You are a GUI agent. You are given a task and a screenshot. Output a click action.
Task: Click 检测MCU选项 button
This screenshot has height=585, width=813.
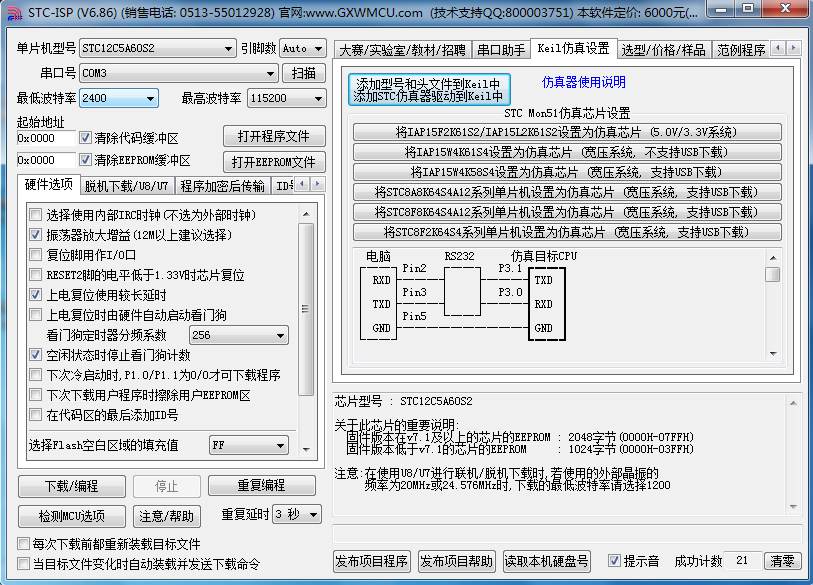click(72, 516)
